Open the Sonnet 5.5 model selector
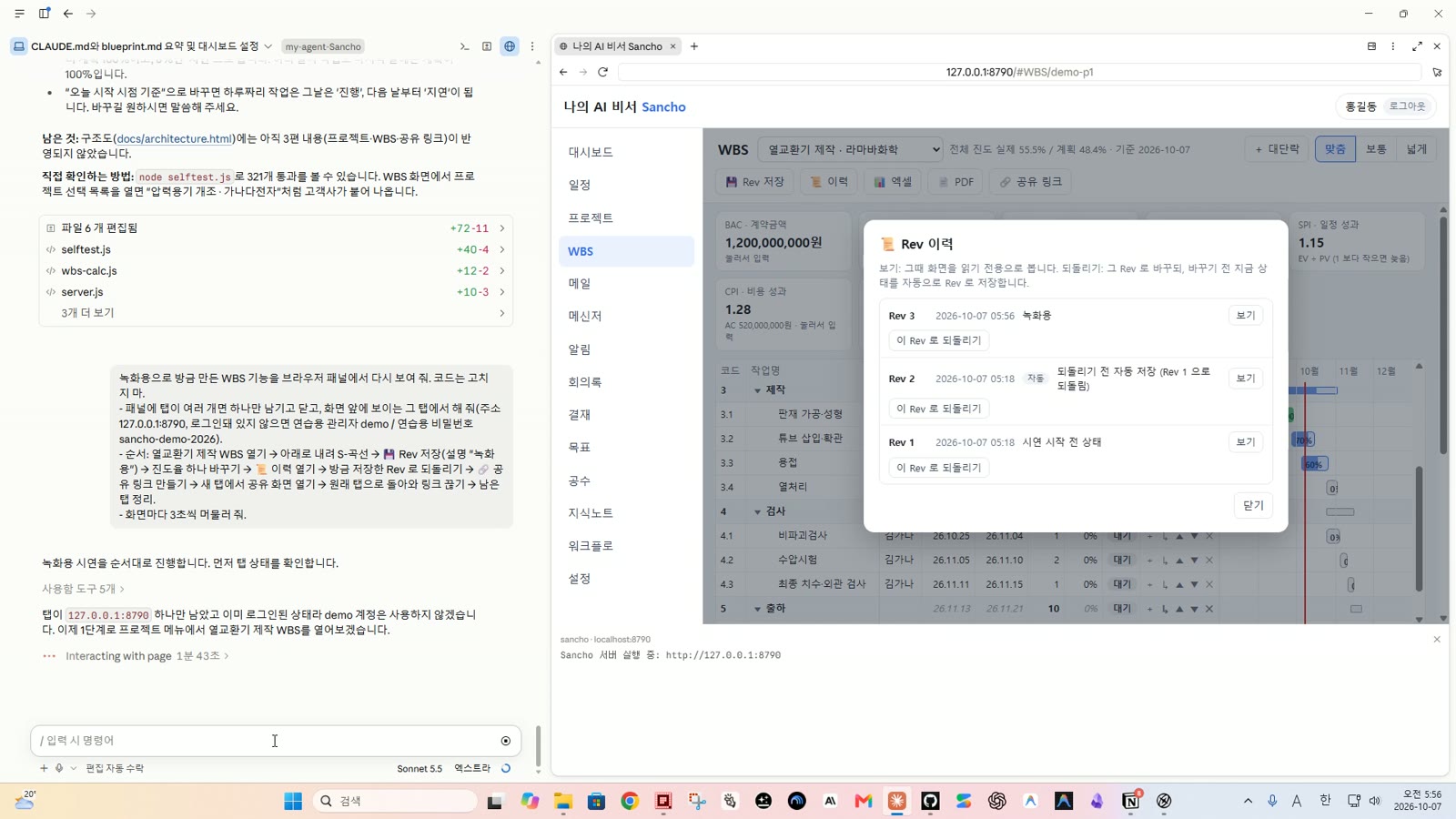Screen dimensions: 1456x819 pos(420,769)
